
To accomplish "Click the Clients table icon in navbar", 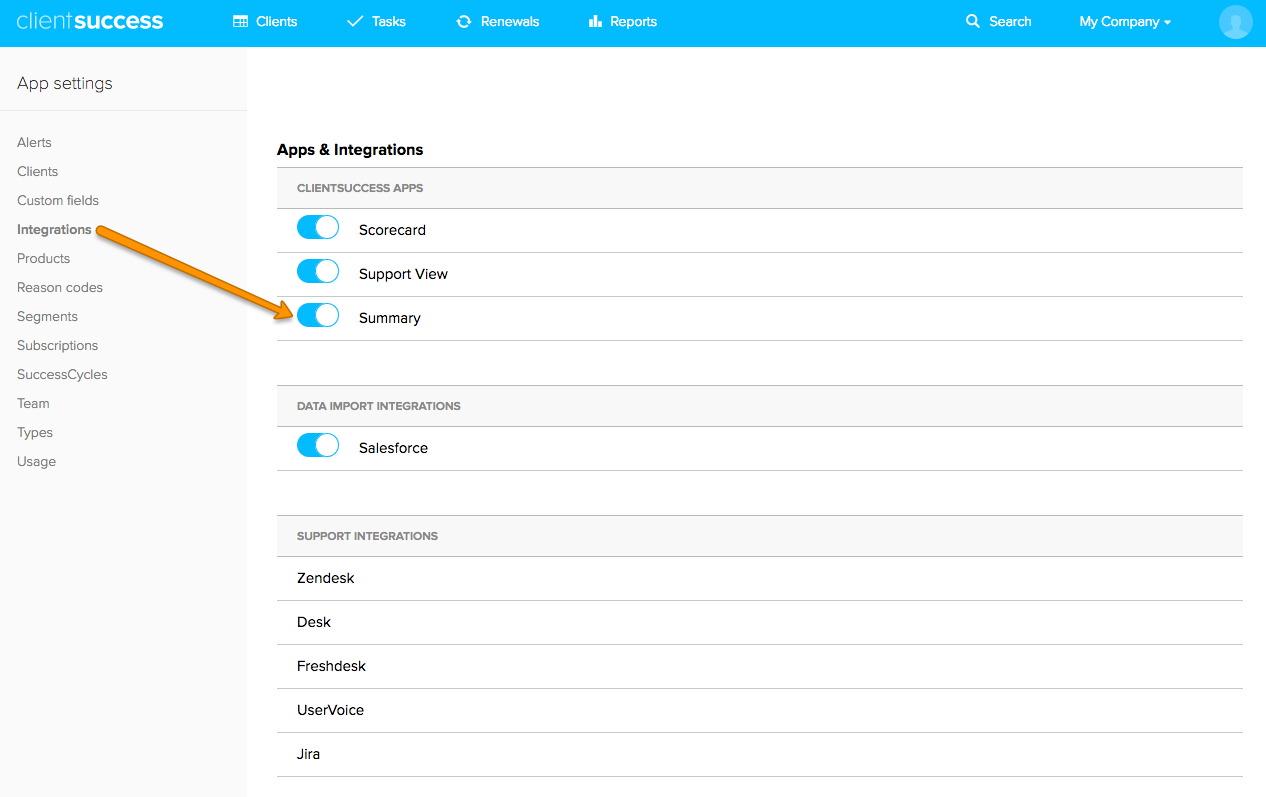I will point(240,21).
